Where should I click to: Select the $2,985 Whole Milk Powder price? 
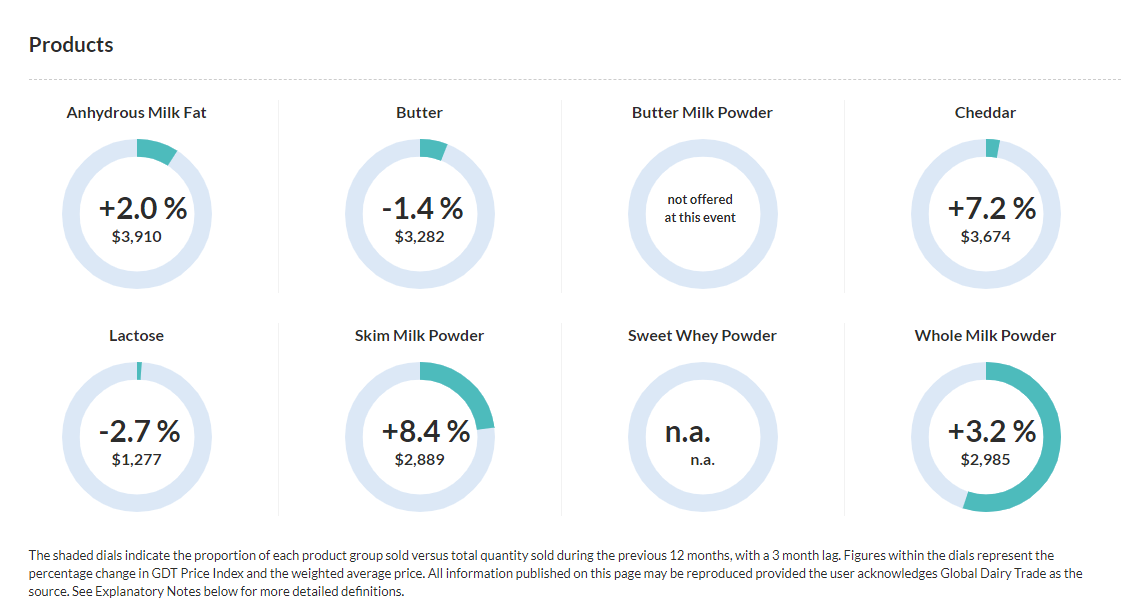coord(985,460)
